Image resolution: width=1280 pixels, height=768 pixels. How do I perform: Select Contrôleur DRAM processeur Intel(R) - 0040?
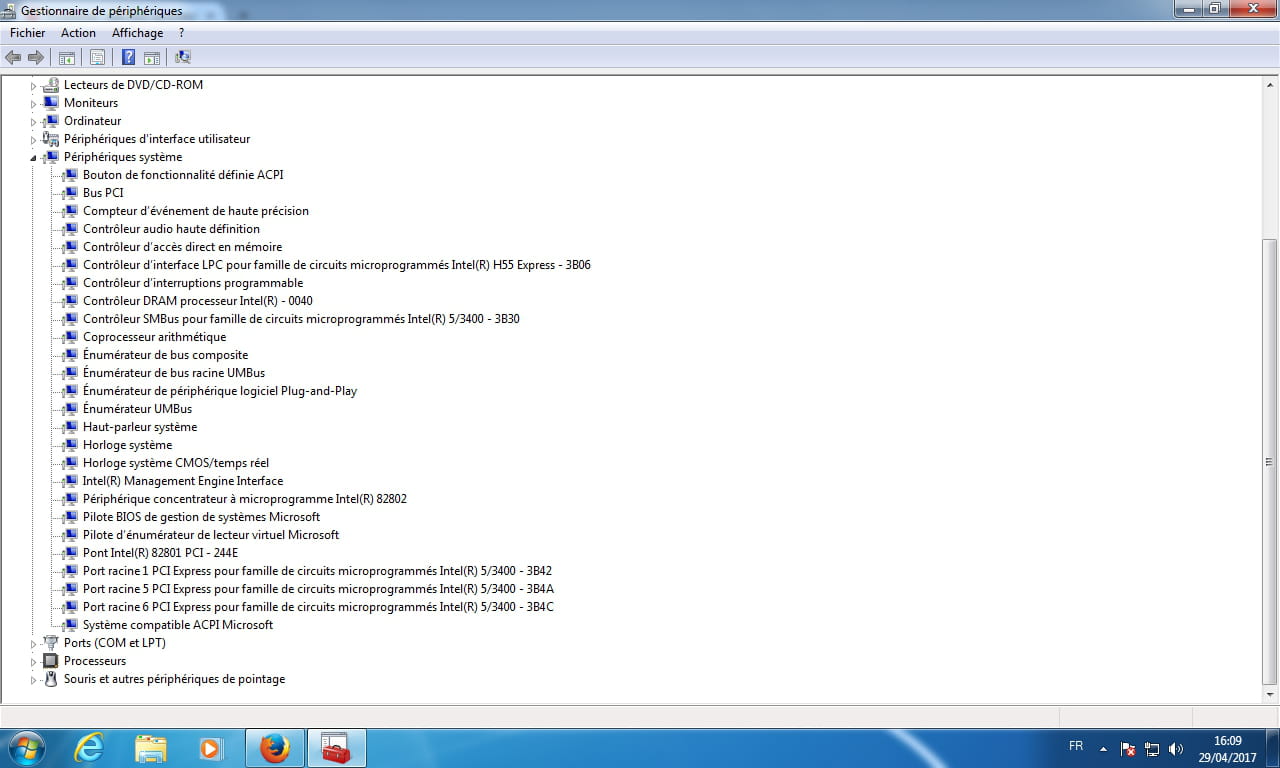pyautogui.click(x=198, y=301)
